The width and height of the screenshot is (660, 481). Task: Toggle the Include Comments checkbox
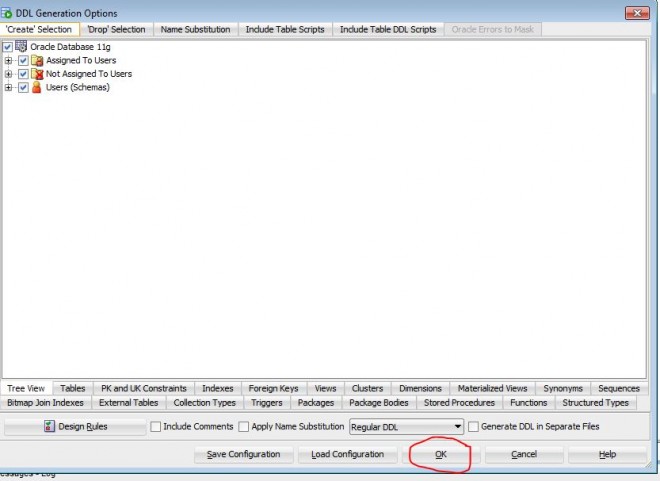tap(156, 427)
